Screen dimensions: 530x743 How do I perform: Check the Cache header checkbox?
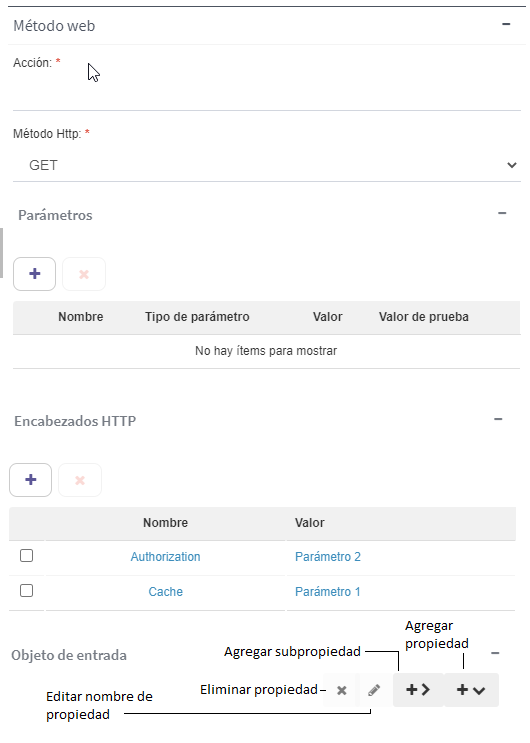pos(27,590)
